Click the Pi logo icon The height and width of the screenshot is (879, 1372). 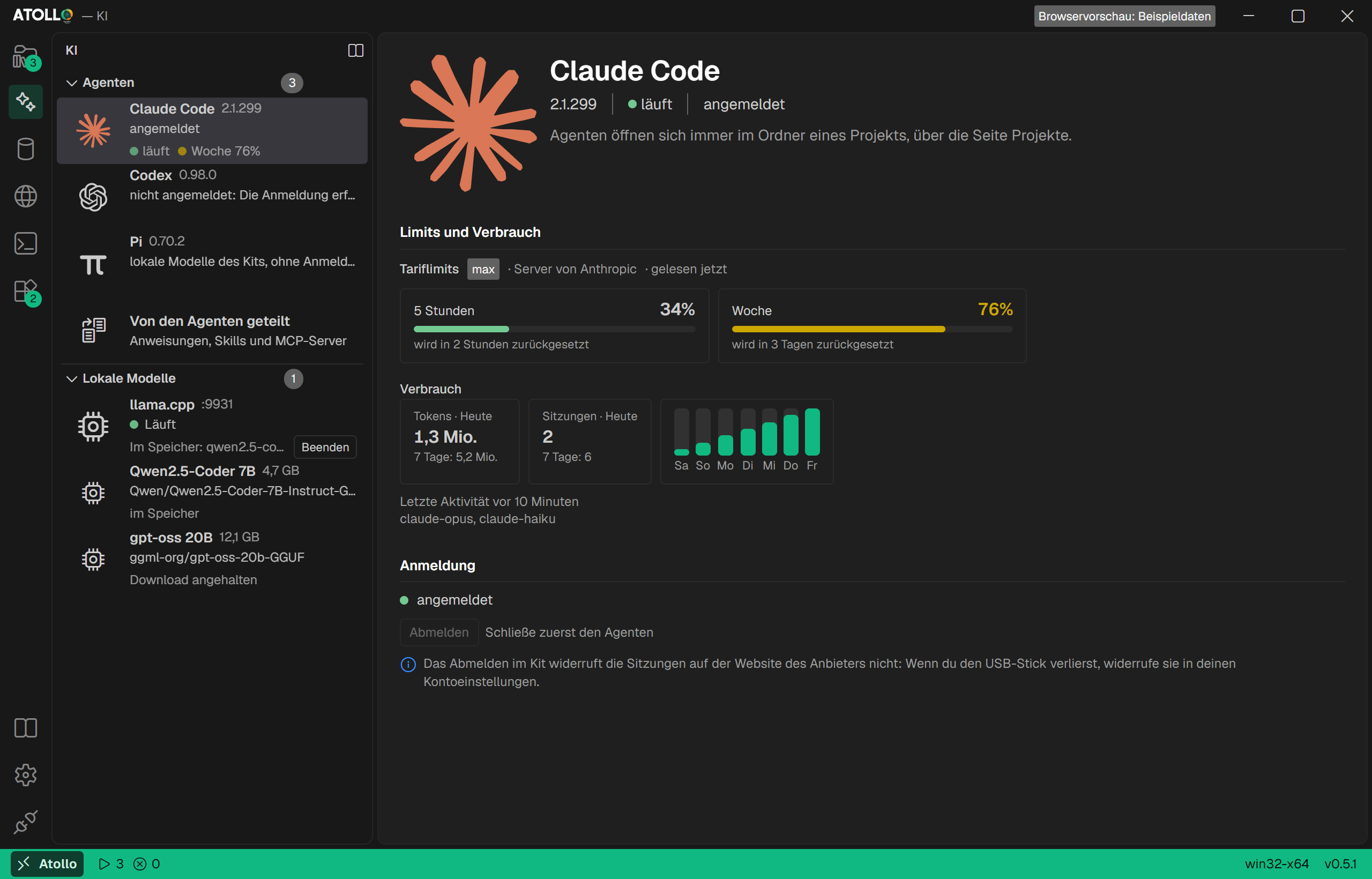pos(93,264)
